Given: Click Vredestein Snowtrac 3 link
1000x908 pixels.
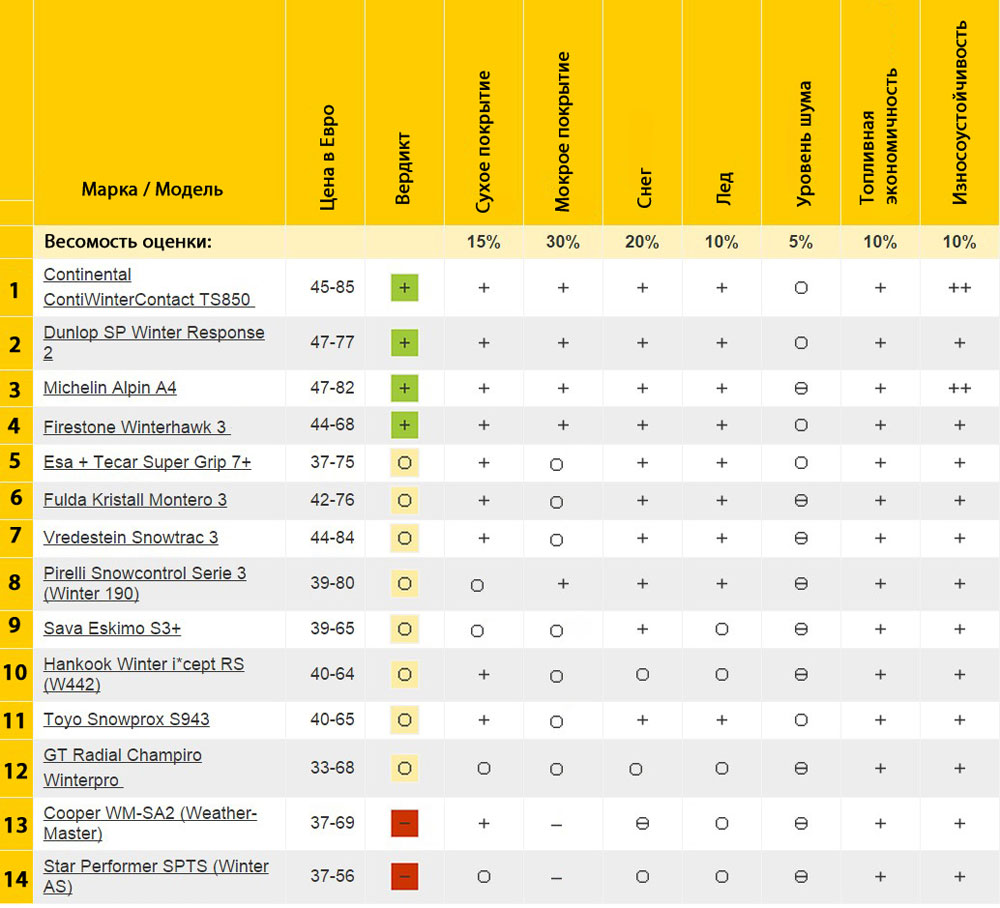Looking at the screenshot, I should click(130, 538).
